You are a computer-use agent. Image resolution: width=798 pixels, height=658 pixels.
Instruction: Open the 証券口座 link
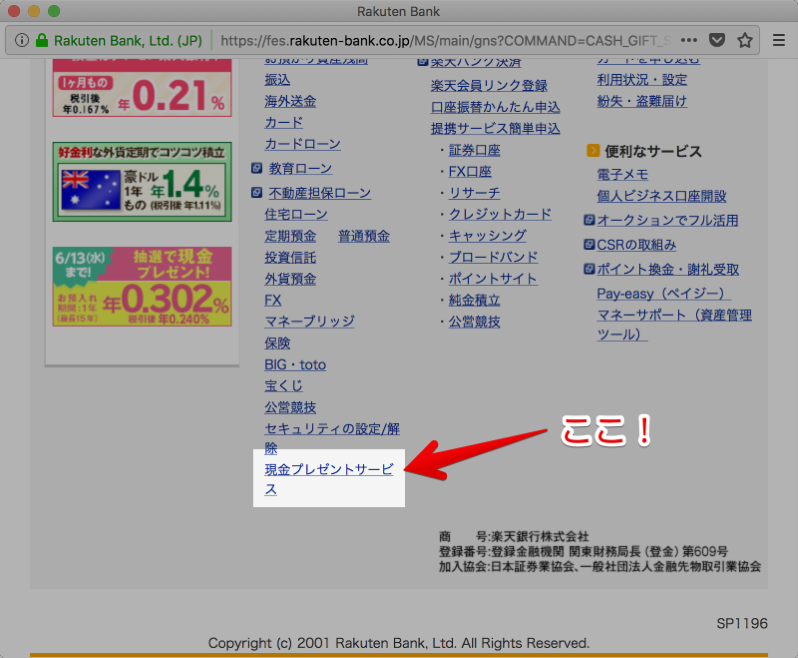pyautogui.click(x=474, y=150)
